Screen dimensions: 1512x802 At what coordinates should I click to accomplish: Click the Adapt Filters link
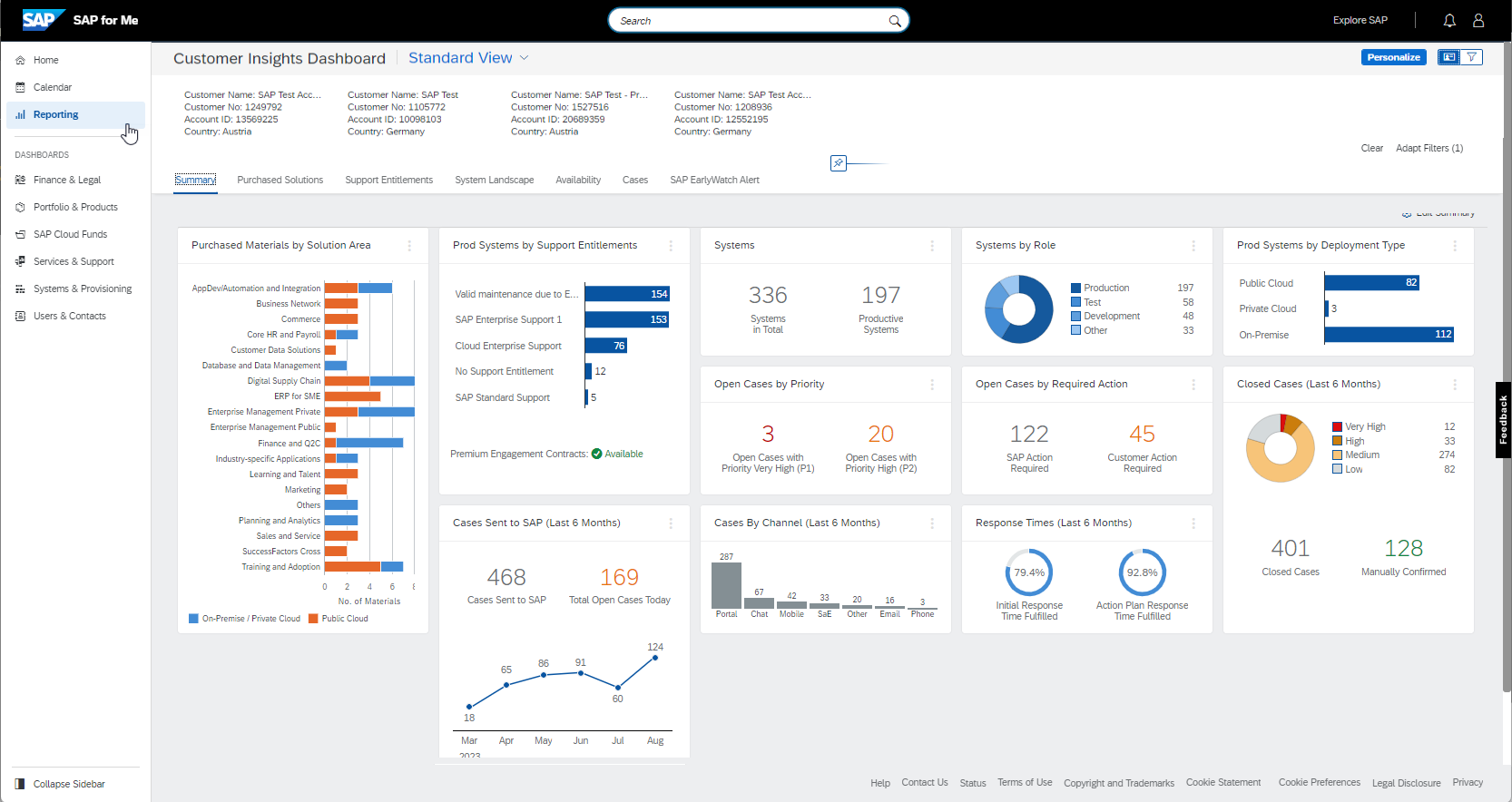pos(1429,148)
